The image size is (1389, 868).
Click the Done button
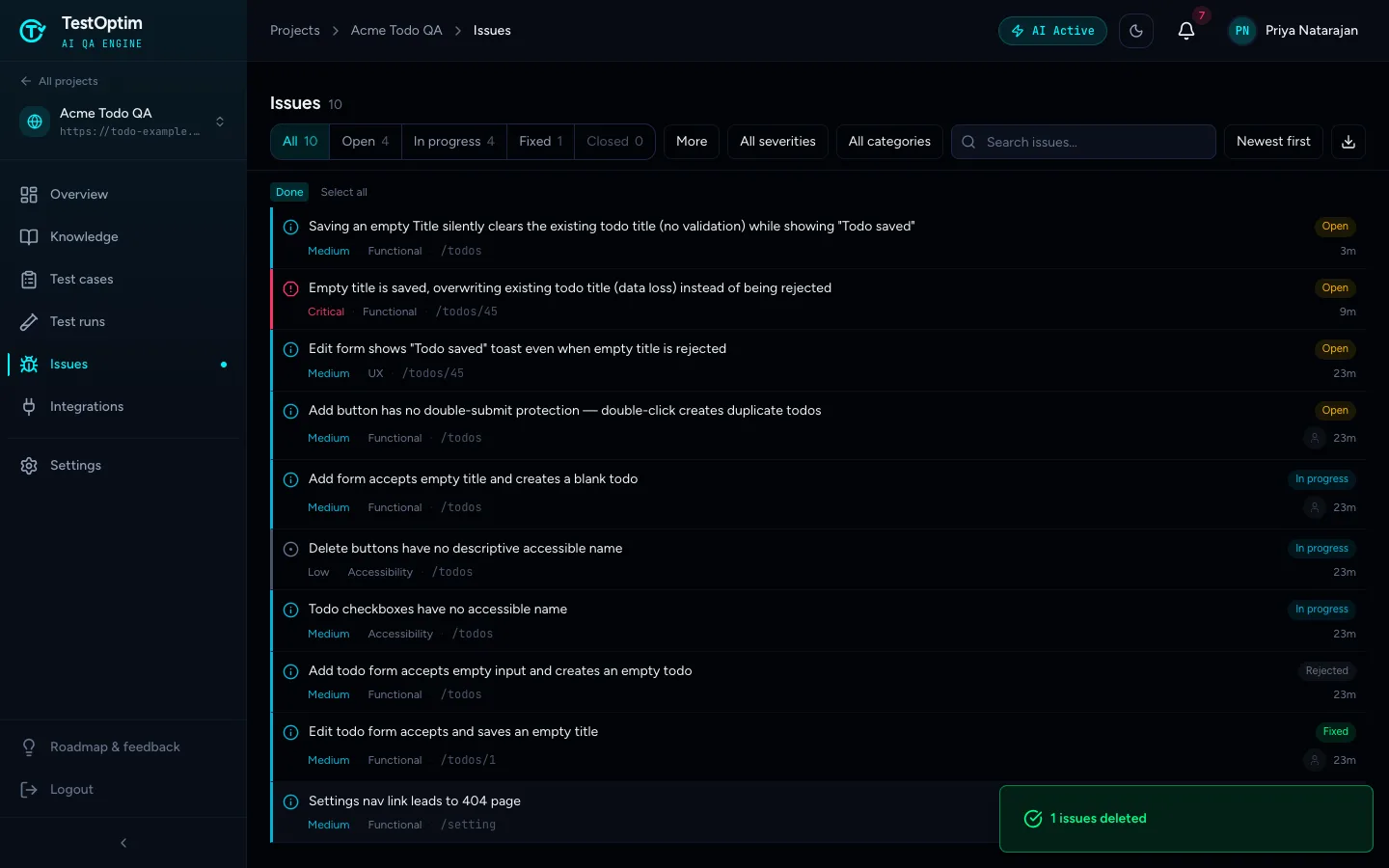coord(289,192)
